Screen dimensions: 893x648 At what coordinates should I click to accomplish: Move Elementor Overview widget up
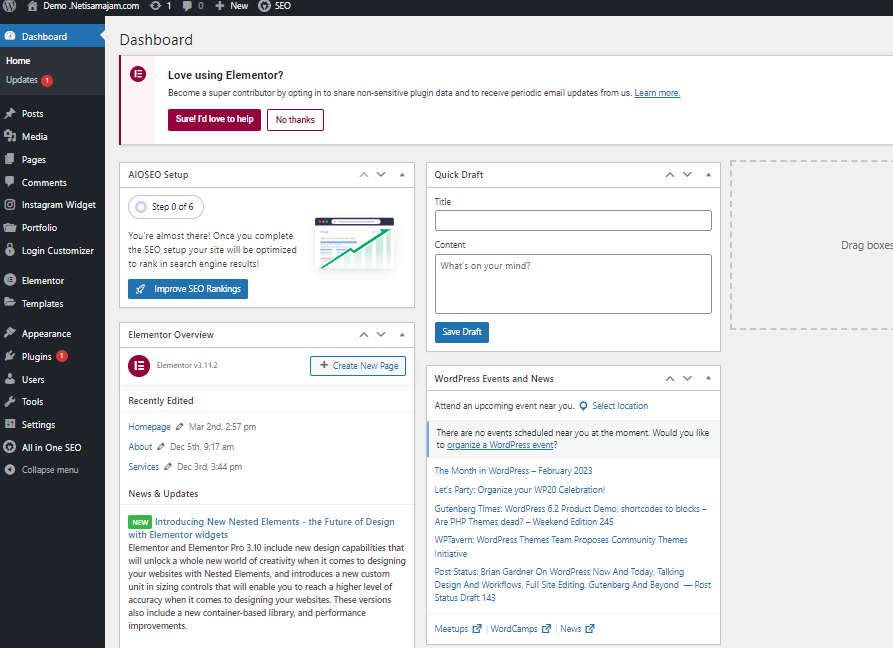pos(364,335)
